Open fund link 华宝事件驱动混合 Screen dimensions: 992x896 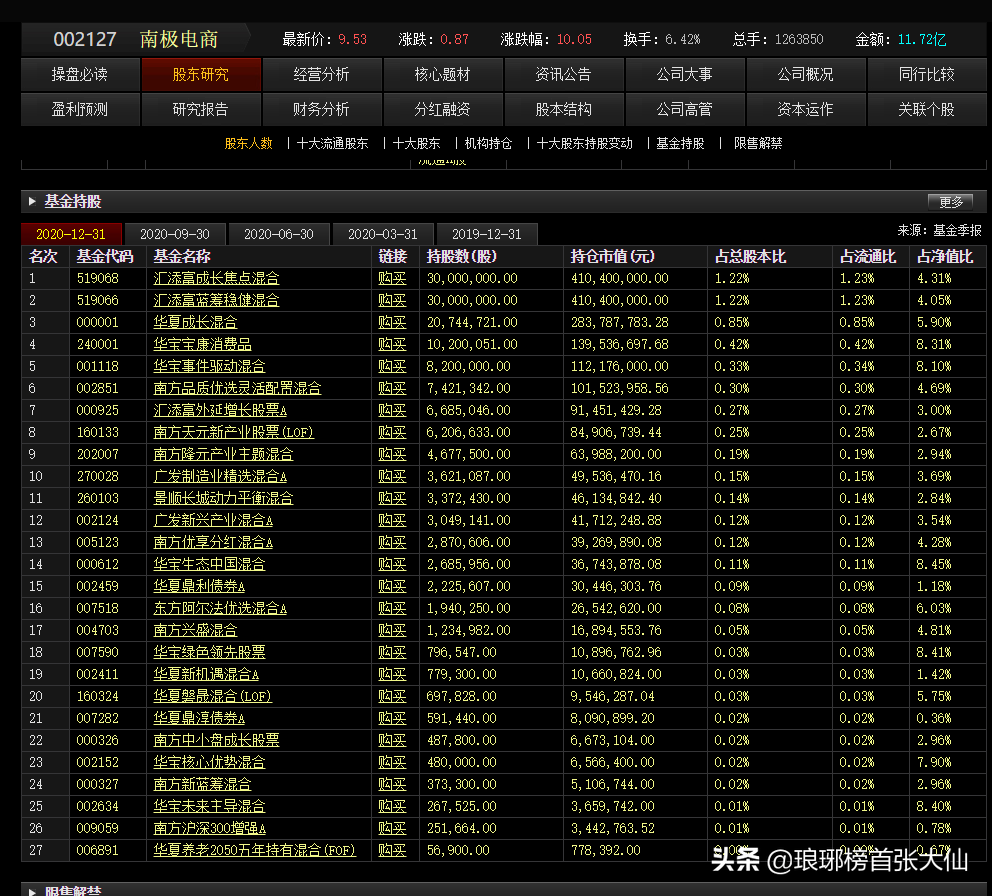pyautogui.click(x=209, y=366)
